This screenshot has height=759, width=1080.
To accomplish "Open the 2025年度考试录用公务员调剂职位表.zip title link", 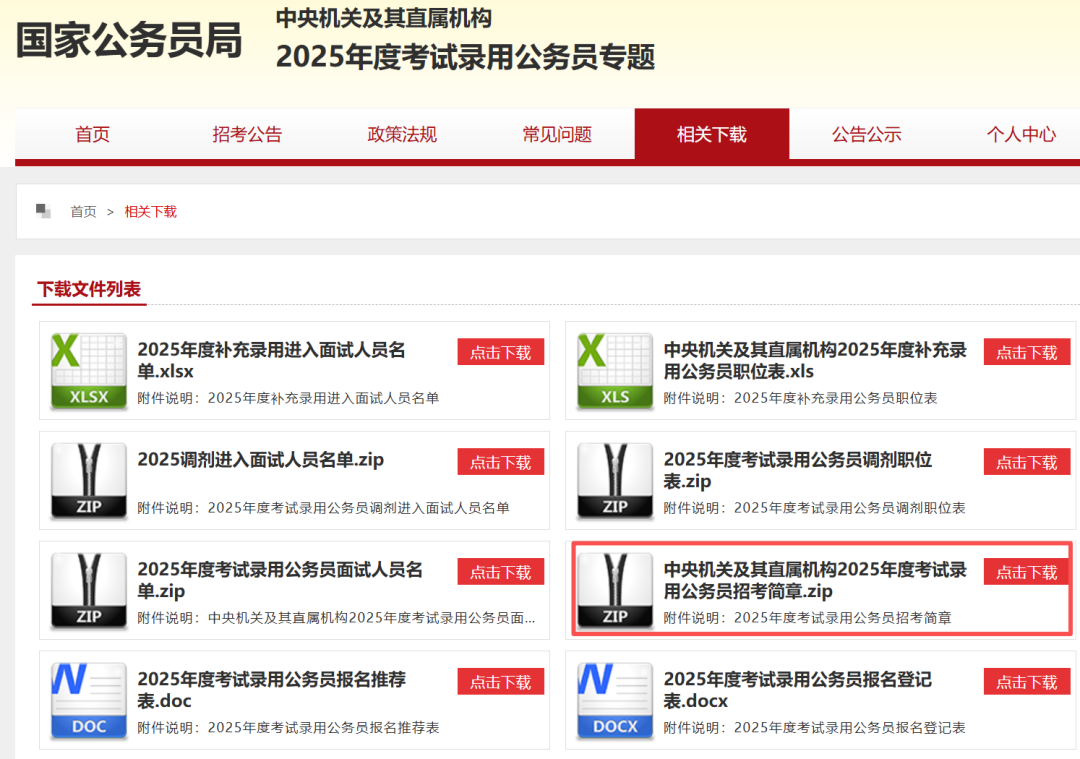I will pos(797,470).
